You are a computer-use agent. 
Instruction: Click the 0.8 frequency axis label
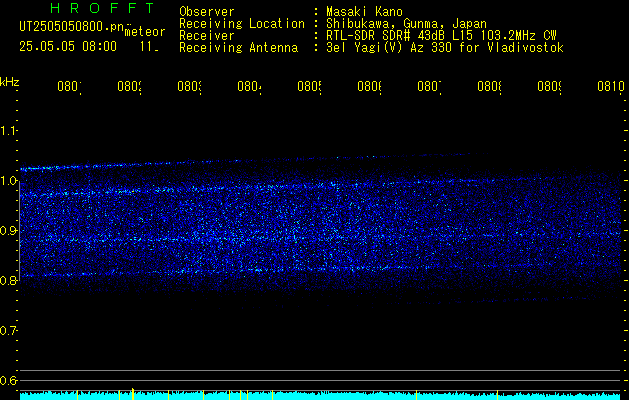9,281
